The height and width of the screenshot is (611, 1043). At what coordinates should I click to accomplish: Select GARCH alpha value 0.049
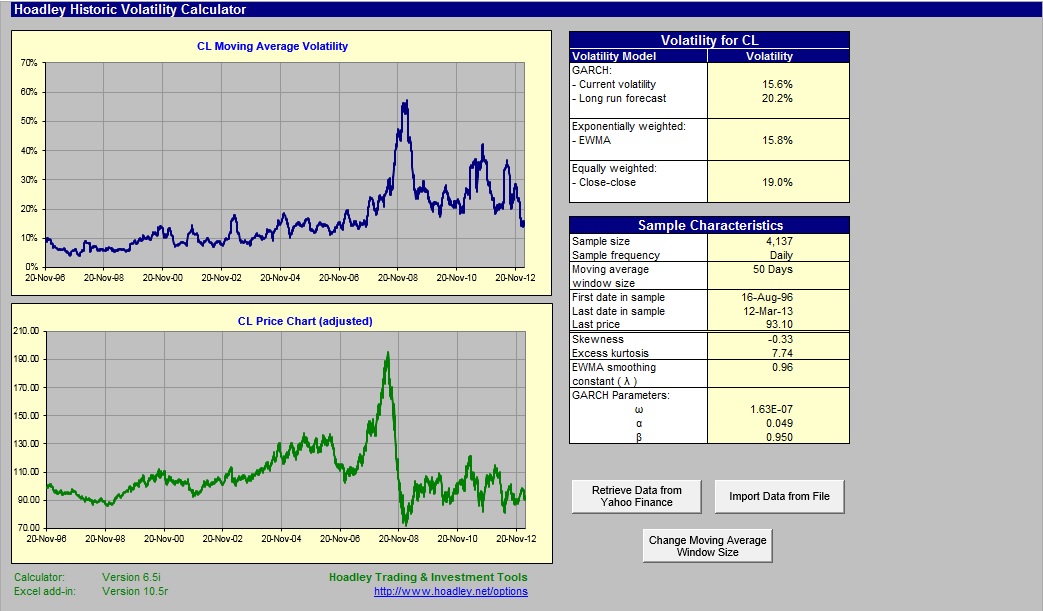pyautogui.click(x=779, y=423)
